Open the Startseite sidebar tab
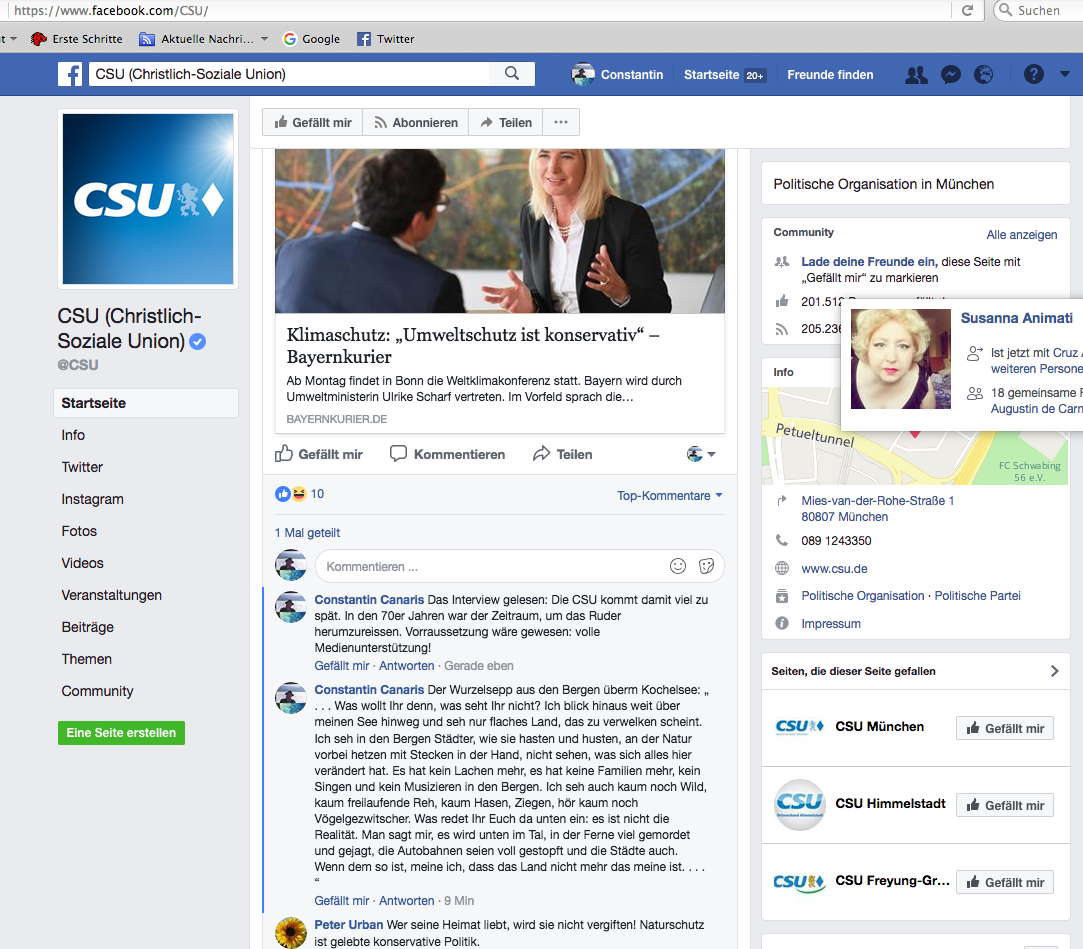This screenshot has height=949, width=1083. coord(146,403)
